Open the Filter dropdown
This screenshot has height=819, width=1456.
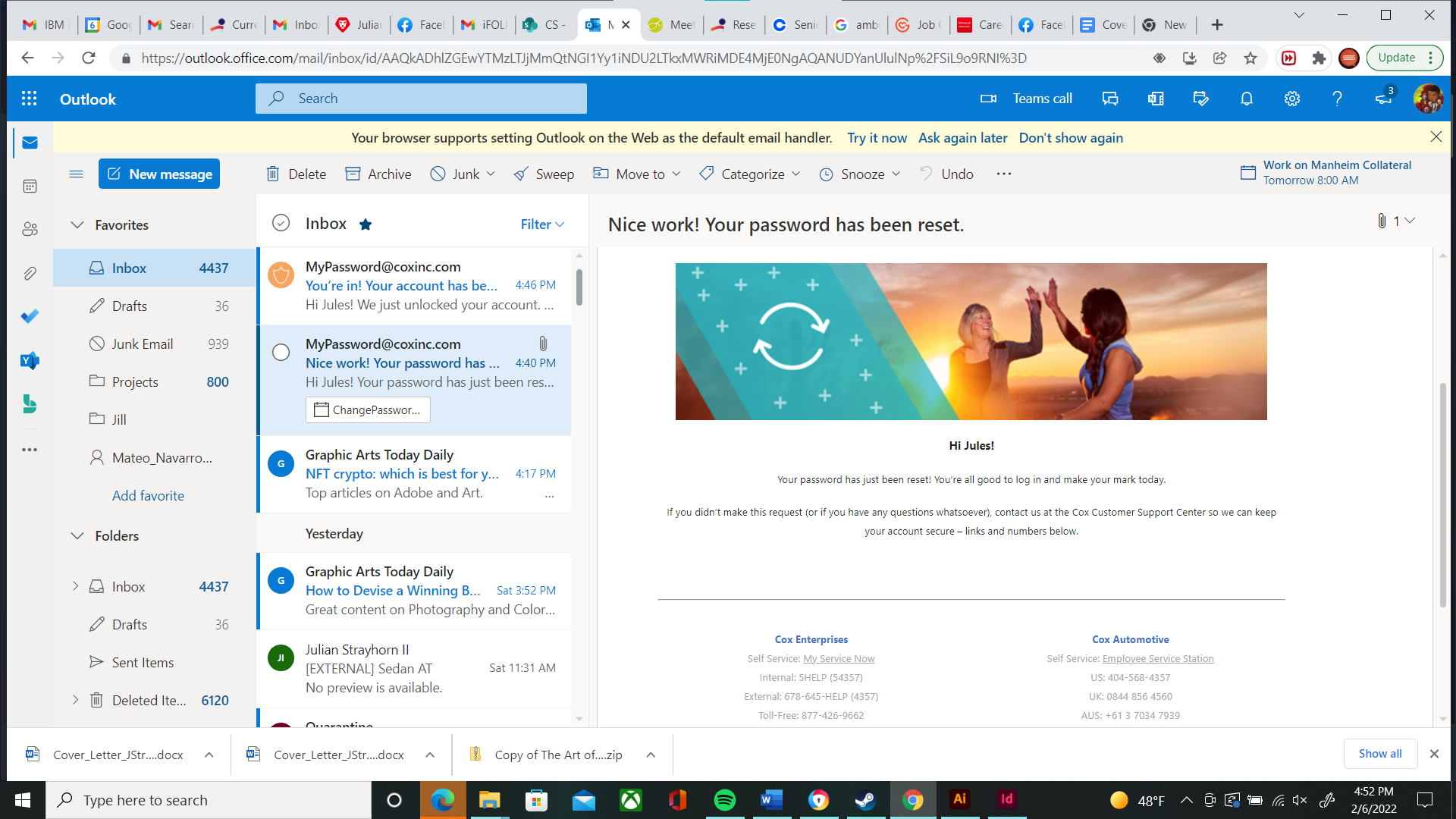[x=542, y=224]
